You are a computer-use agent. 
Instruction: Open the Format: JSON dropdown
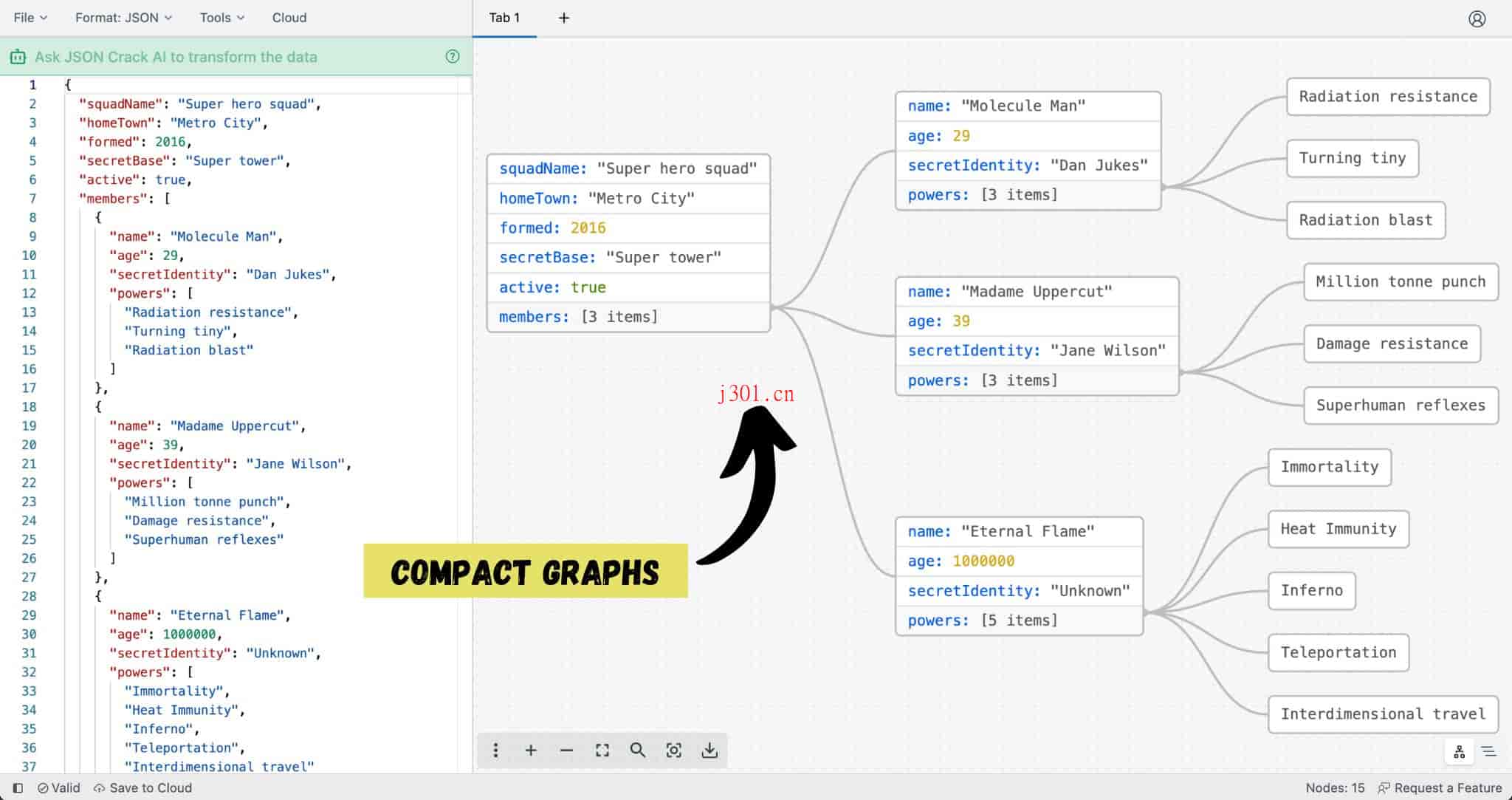[123, 17]
